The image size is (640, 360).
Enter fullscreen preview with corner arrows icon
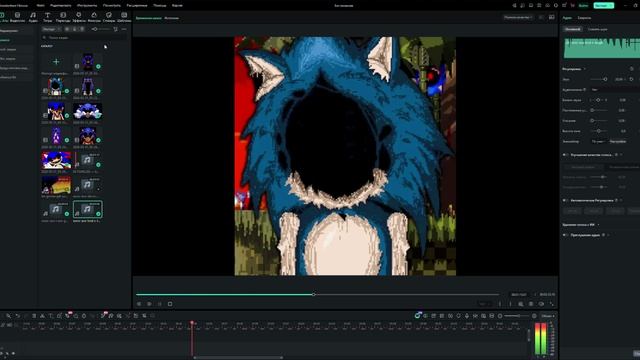tap(552, 304)
